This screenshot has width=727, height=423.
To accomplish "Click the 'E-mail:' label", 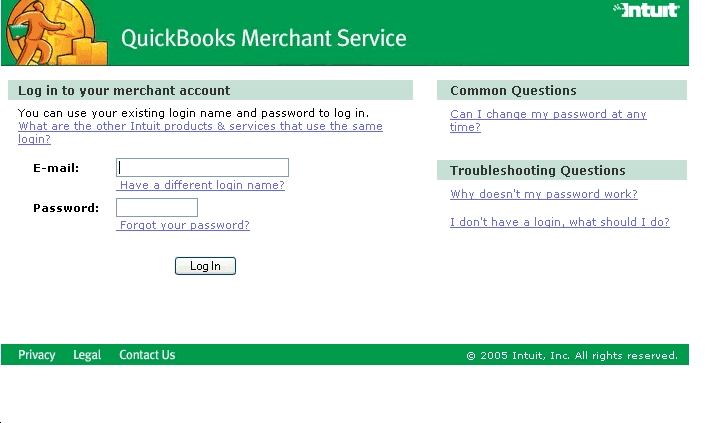I will [x=56, y=168].
